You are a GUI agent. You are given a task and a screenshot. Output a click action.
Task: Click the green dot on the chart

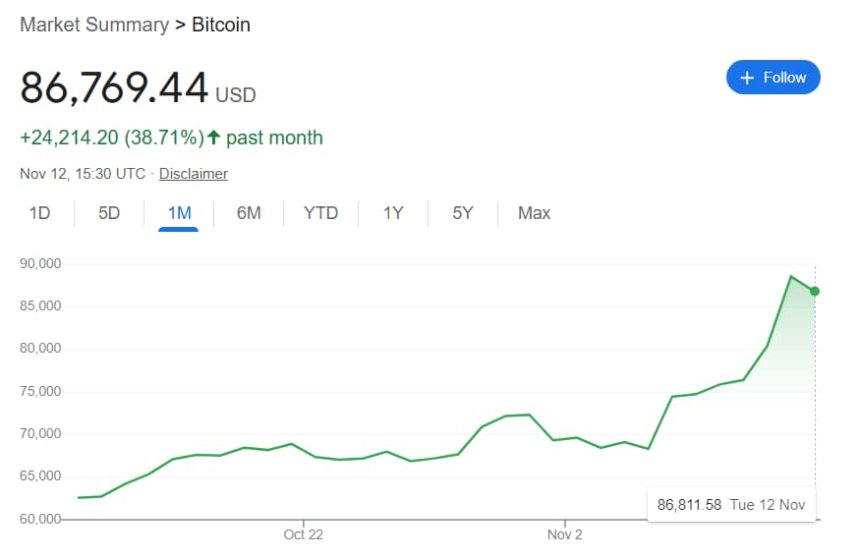815,291
